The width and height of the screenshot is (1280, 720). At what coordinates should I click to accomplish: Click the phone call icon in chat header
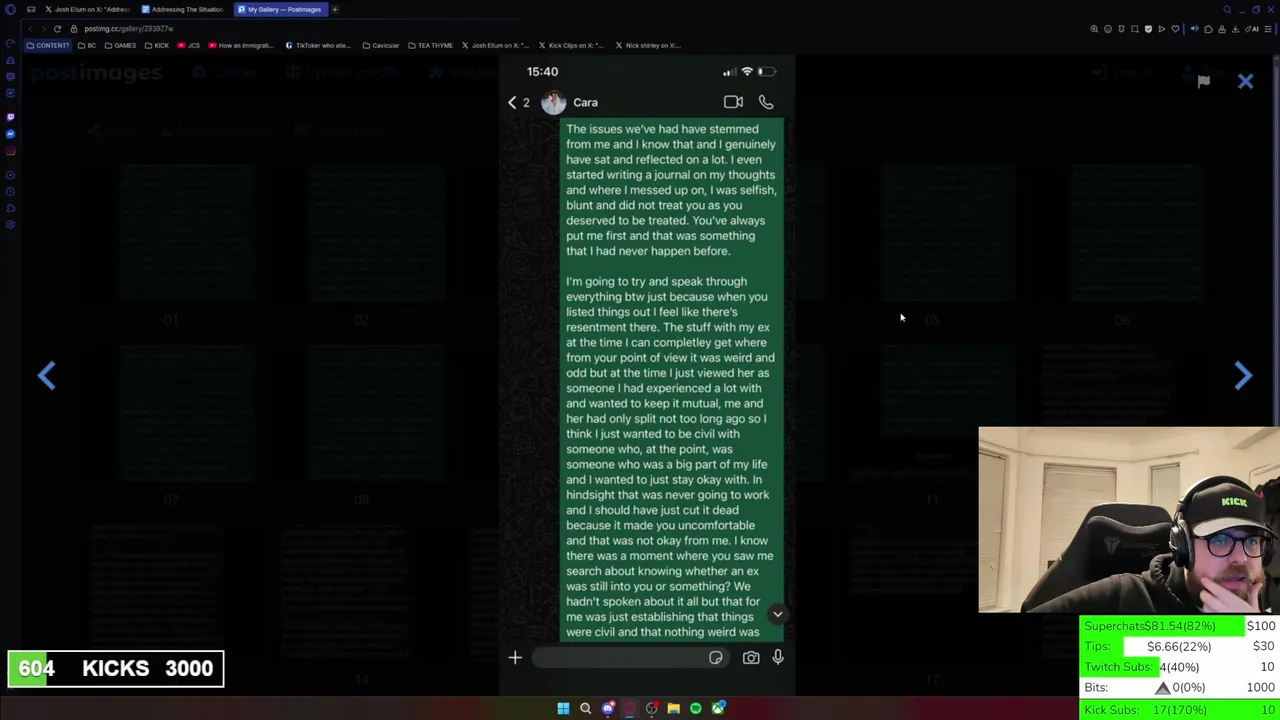(x=766, y=102)
